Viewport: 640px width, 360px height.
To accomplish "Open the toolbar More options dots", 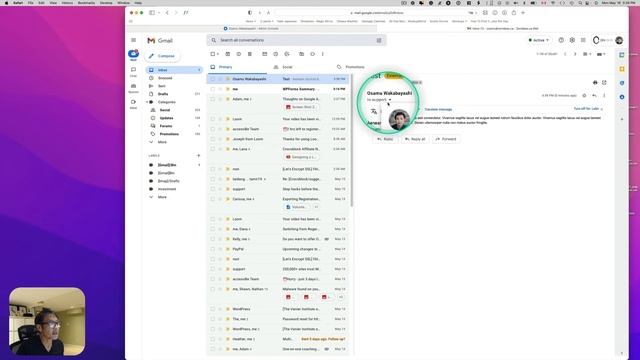I will 322,54.
